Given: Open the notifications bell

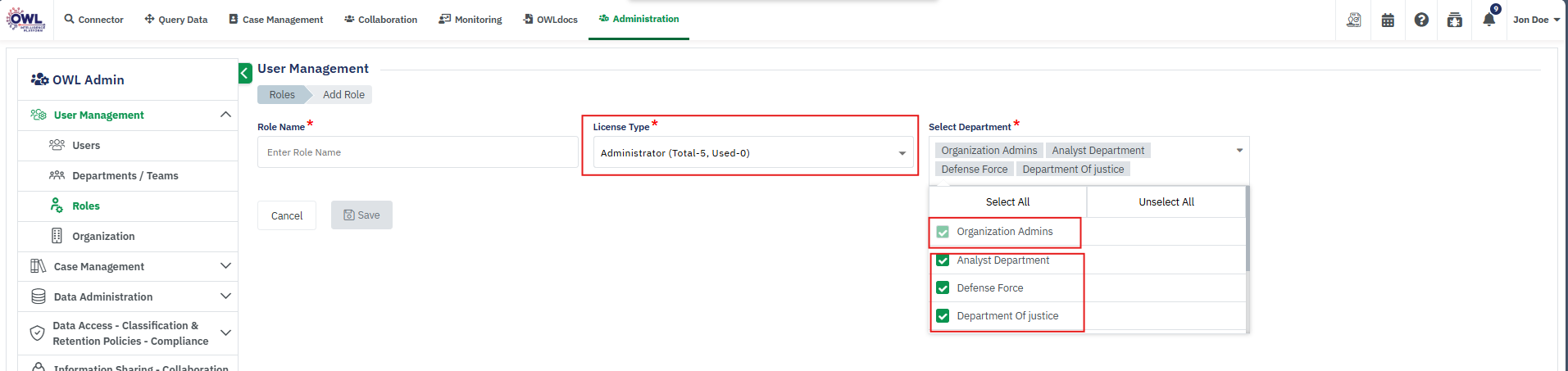Looking at the screenshot, I should [x=1488, y=20].
